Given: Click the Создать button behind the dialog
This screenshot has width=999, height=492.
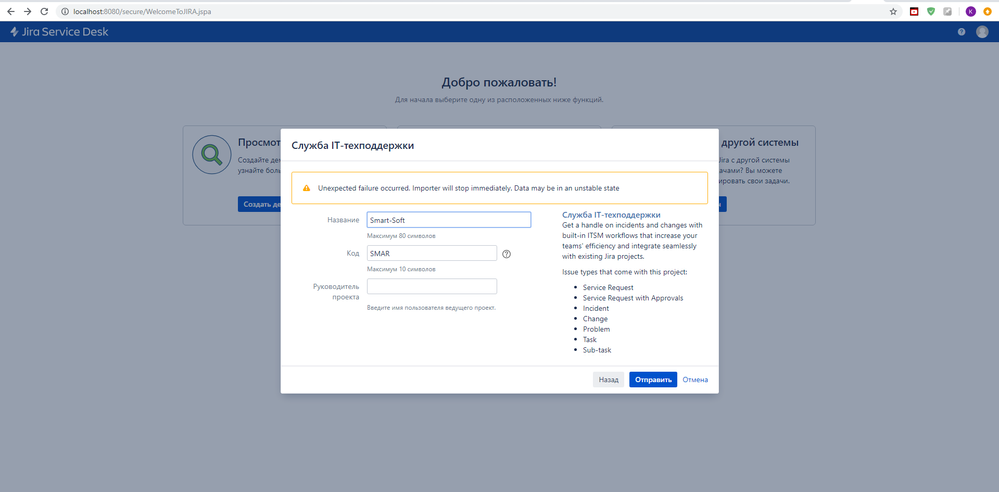Looking at the screenshot, I should 259,205.
